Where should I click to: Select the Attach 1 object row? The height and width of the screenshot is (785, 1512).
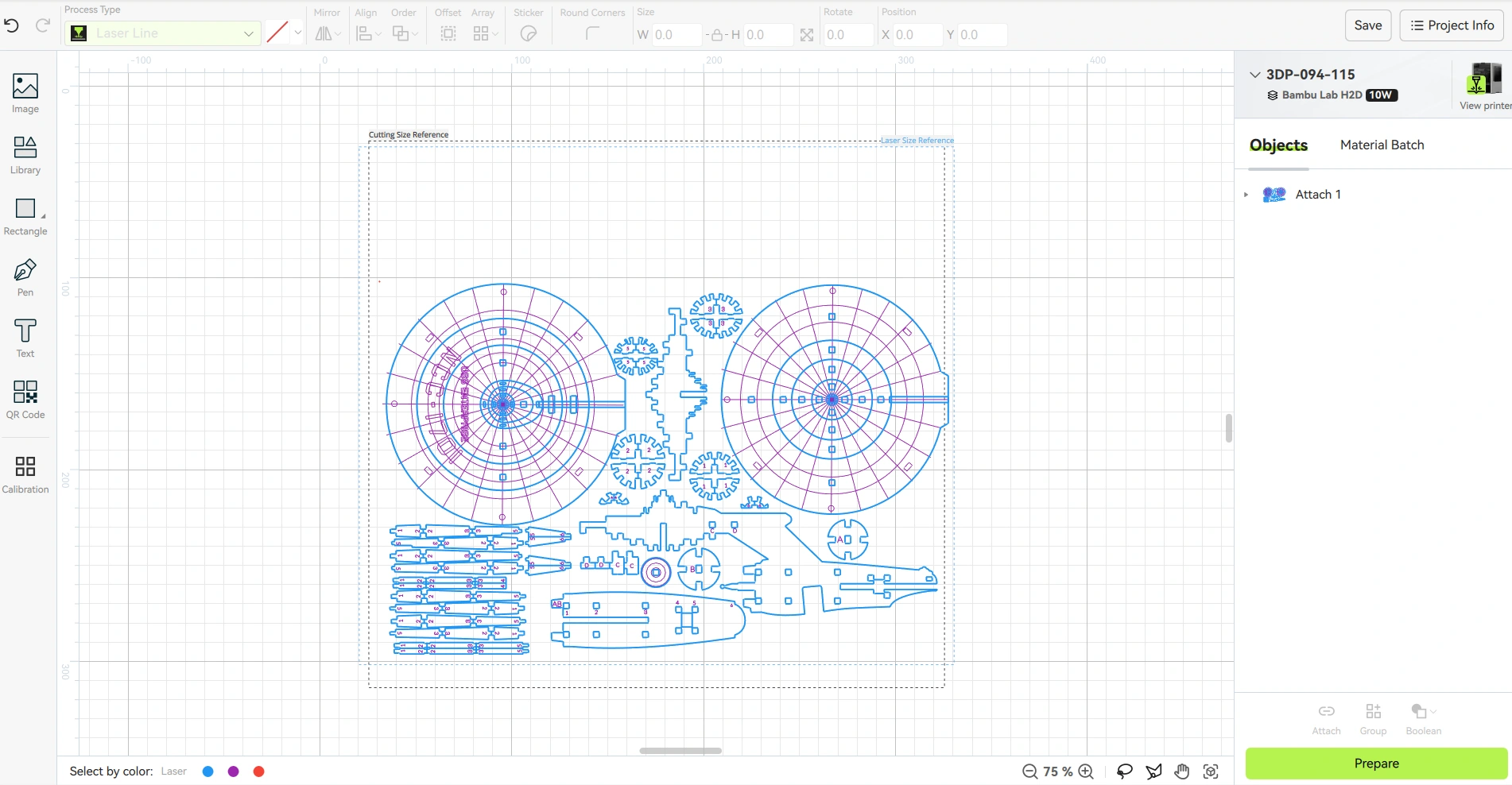click(x=1374, y=195)
